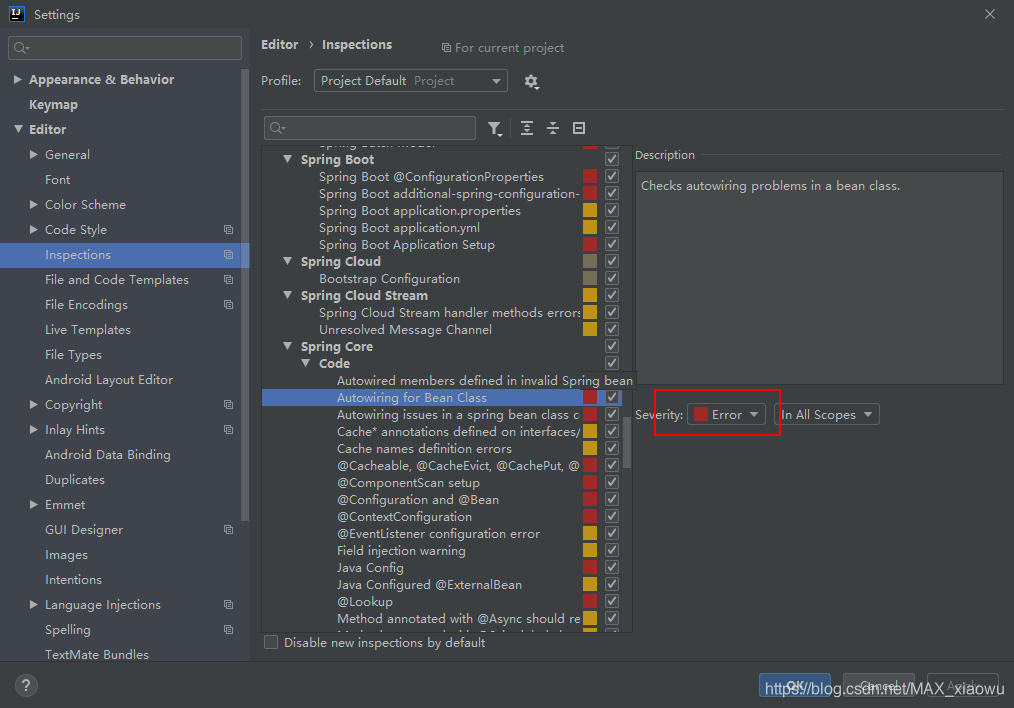Screen dimensions: 1014x708
Task: Click the IntelliJ logo in title bar
Action: tap(17, 14)
